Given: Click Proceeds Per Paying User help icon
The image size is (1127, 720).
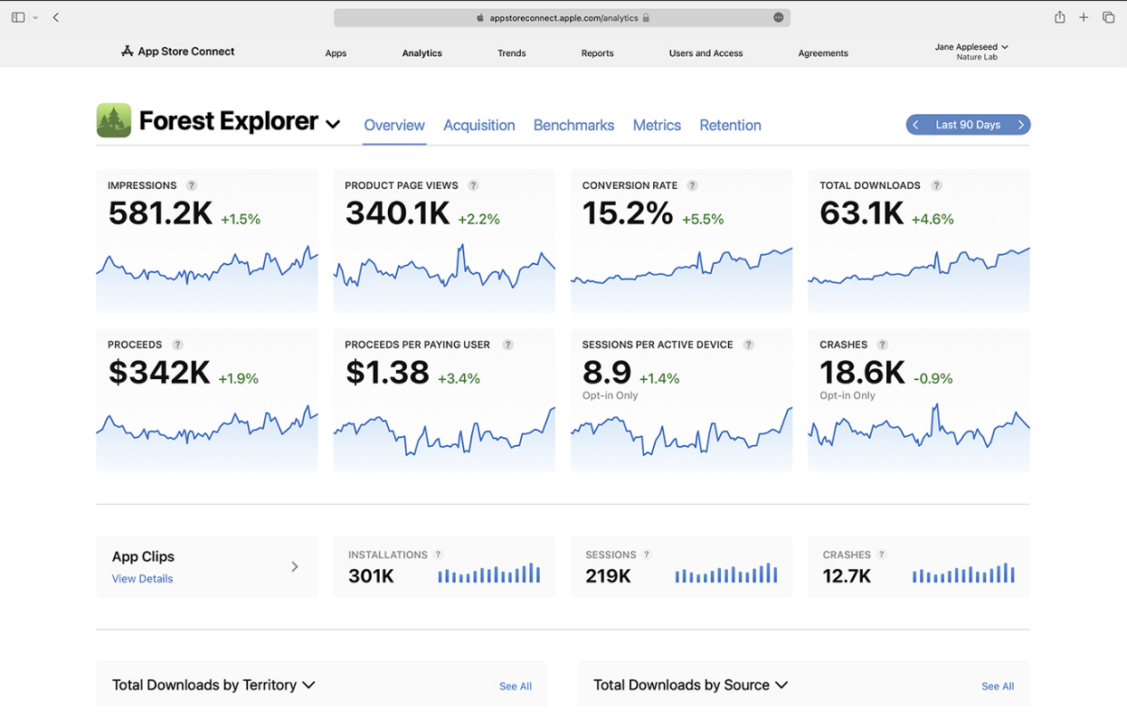Looking at the screenshot, I should point(508,345).
